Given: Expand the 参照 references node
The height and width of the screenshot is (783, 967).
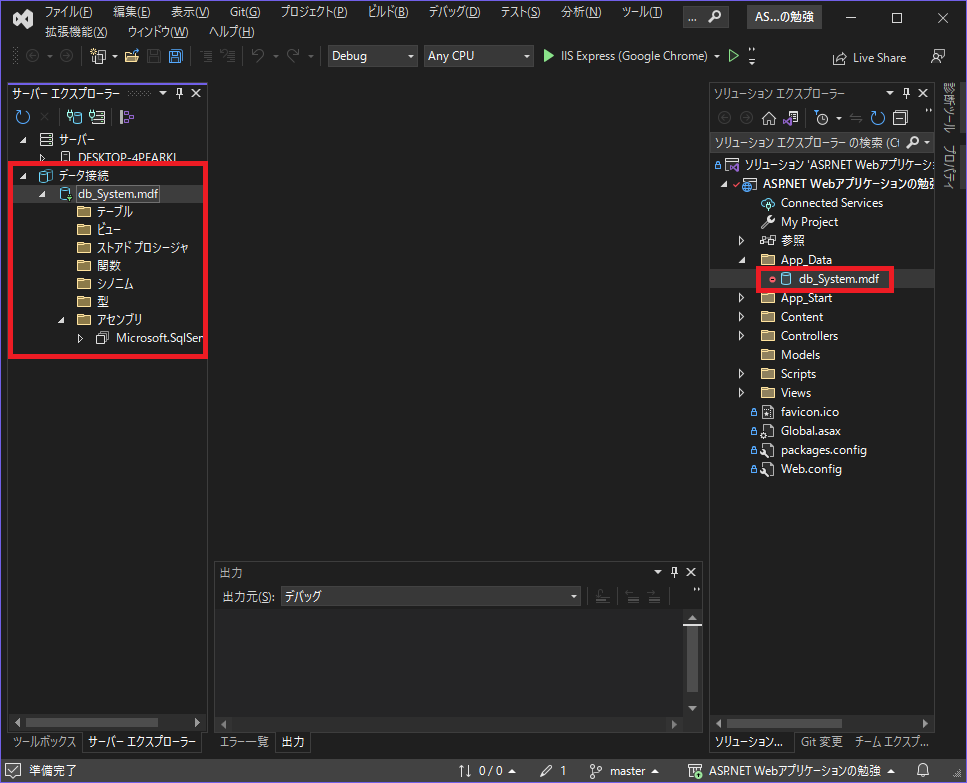Looking at the screenshot, I should (741, 240).
